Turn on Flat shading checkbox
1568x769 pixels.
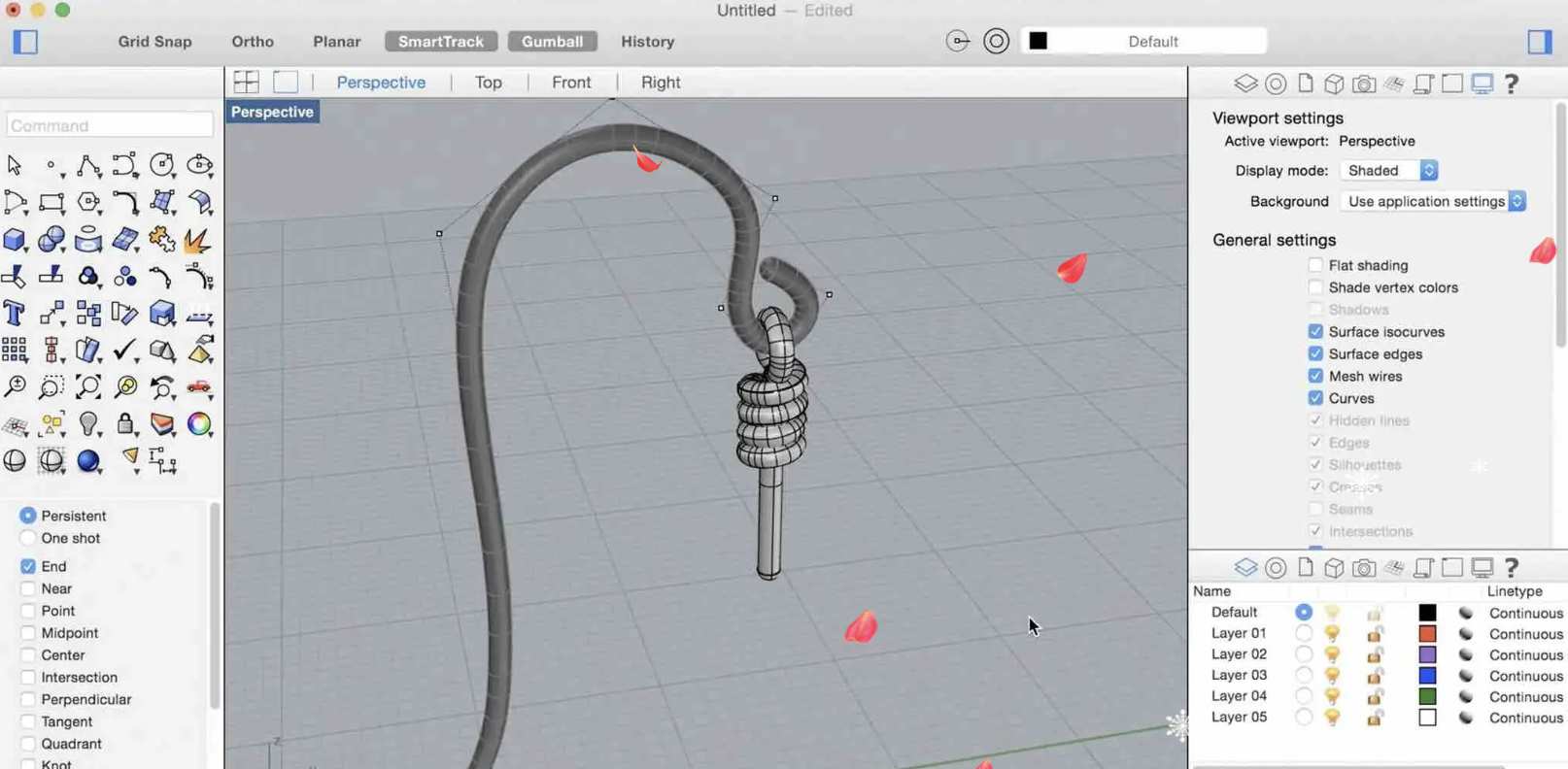coord(1315,265)
